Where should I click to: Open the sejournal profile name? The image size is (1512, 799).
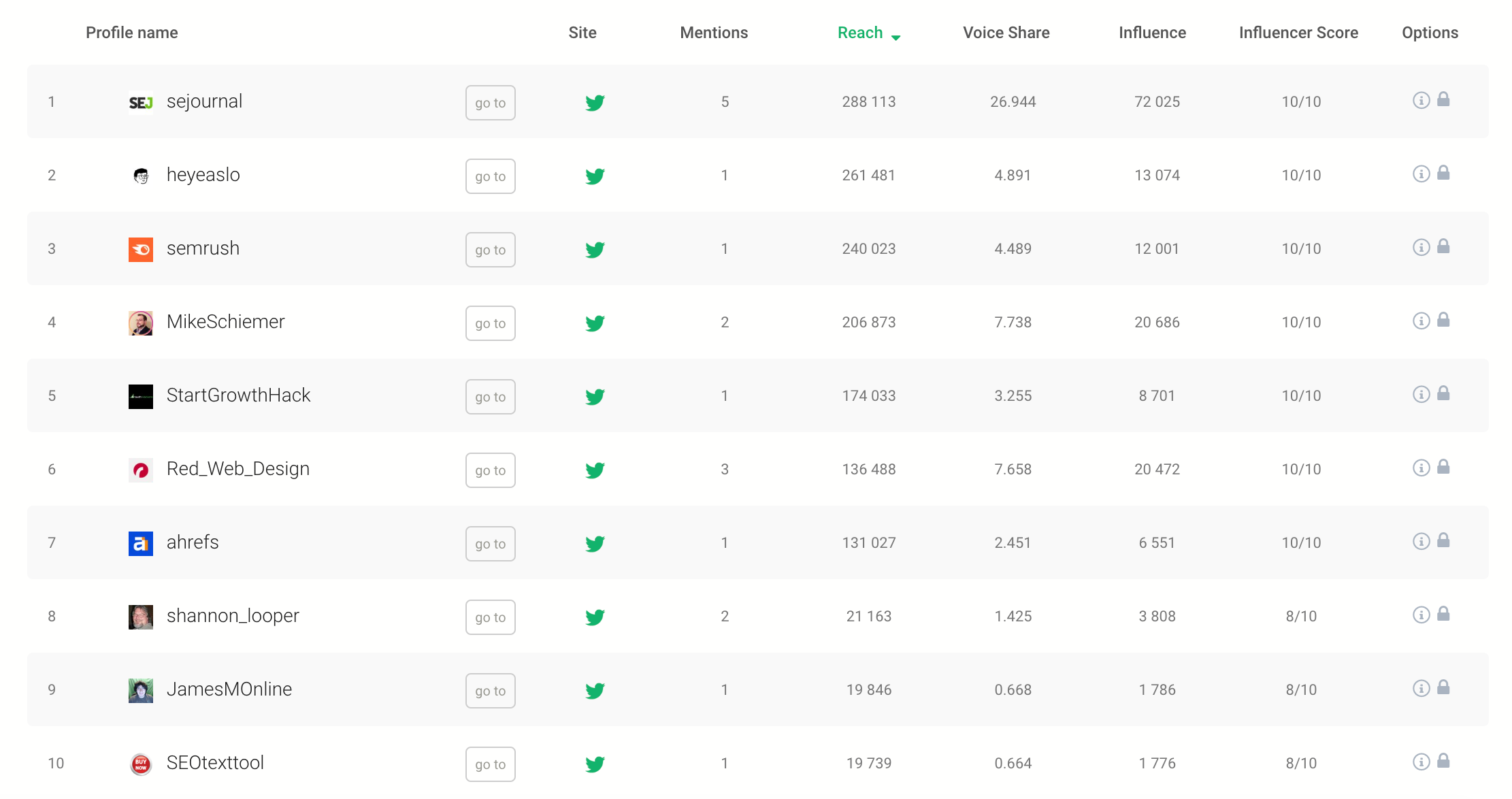click(x=204, y=101)
